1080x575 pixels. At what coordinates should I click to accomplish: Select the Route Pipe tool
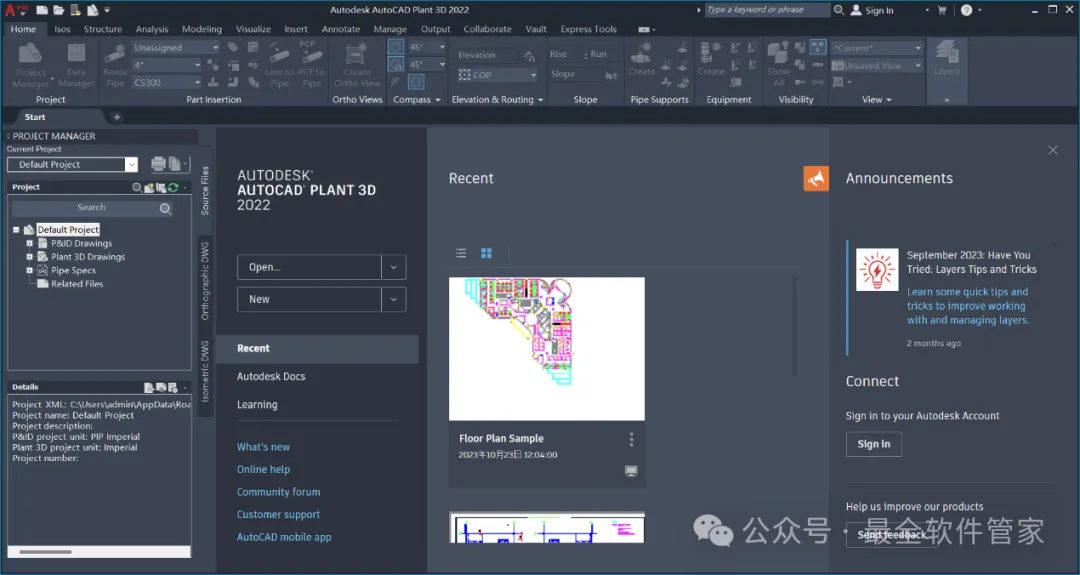tap(115, 66)
